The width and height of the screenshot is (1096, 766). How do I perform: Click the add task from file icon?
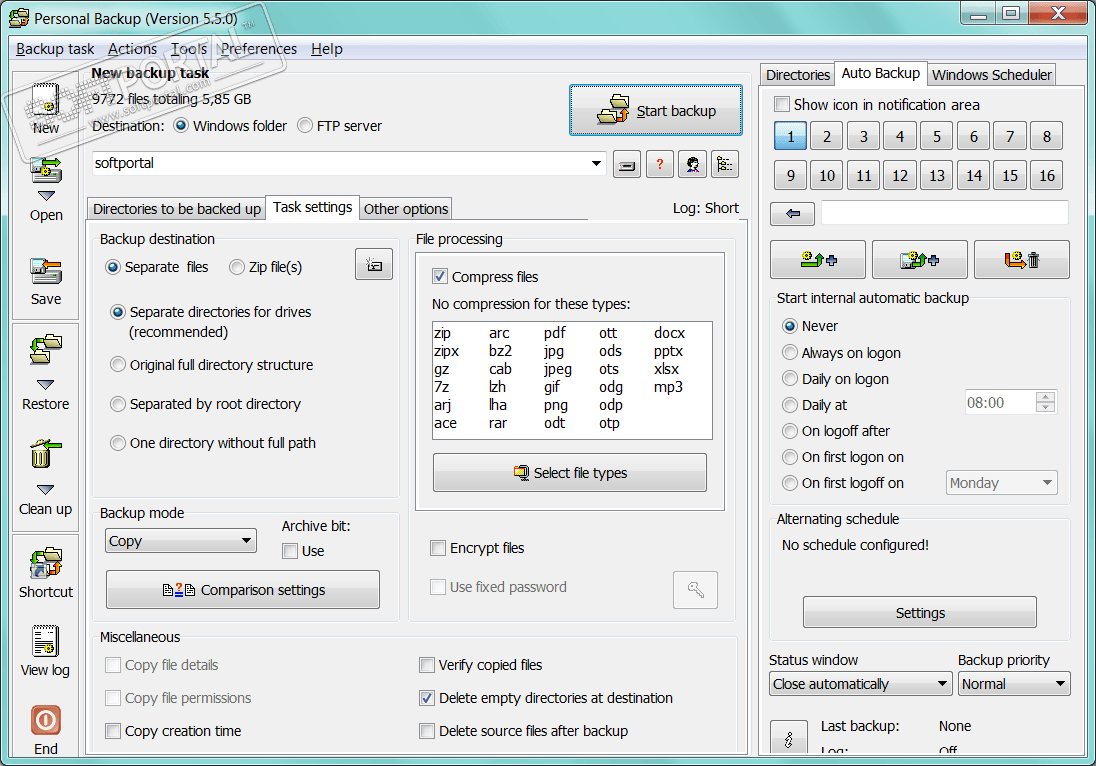[920, 260]
